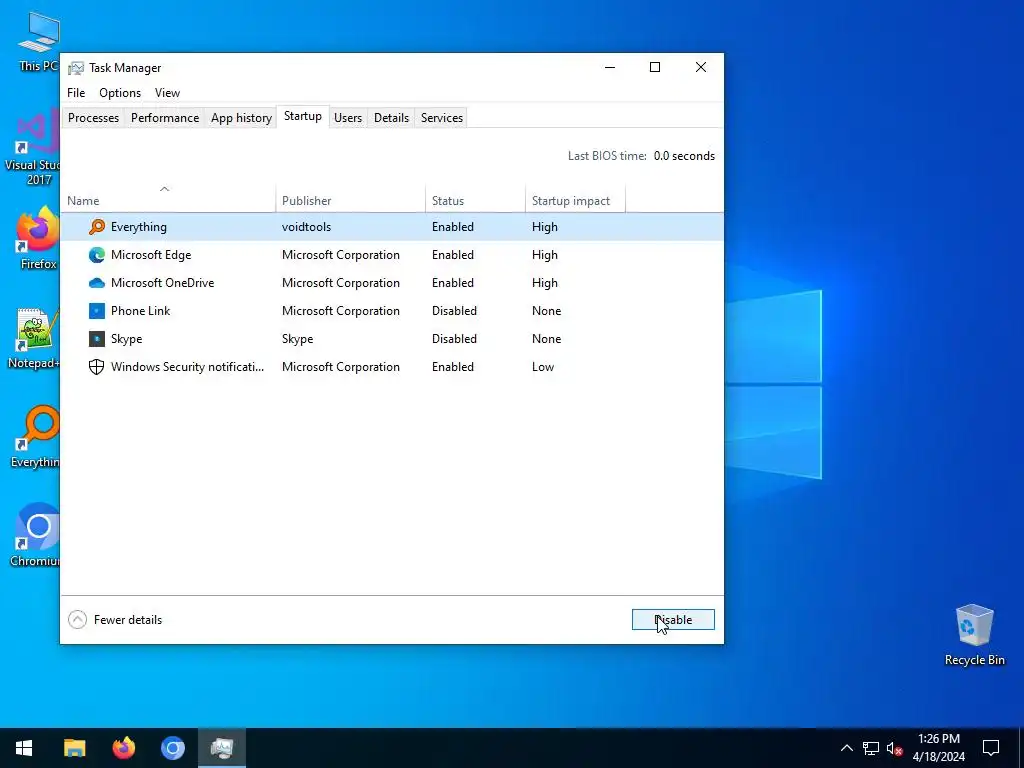Sort by the Startup impact column header
Viewport: 1024px width, 768px height.
(x=575, y=200)
